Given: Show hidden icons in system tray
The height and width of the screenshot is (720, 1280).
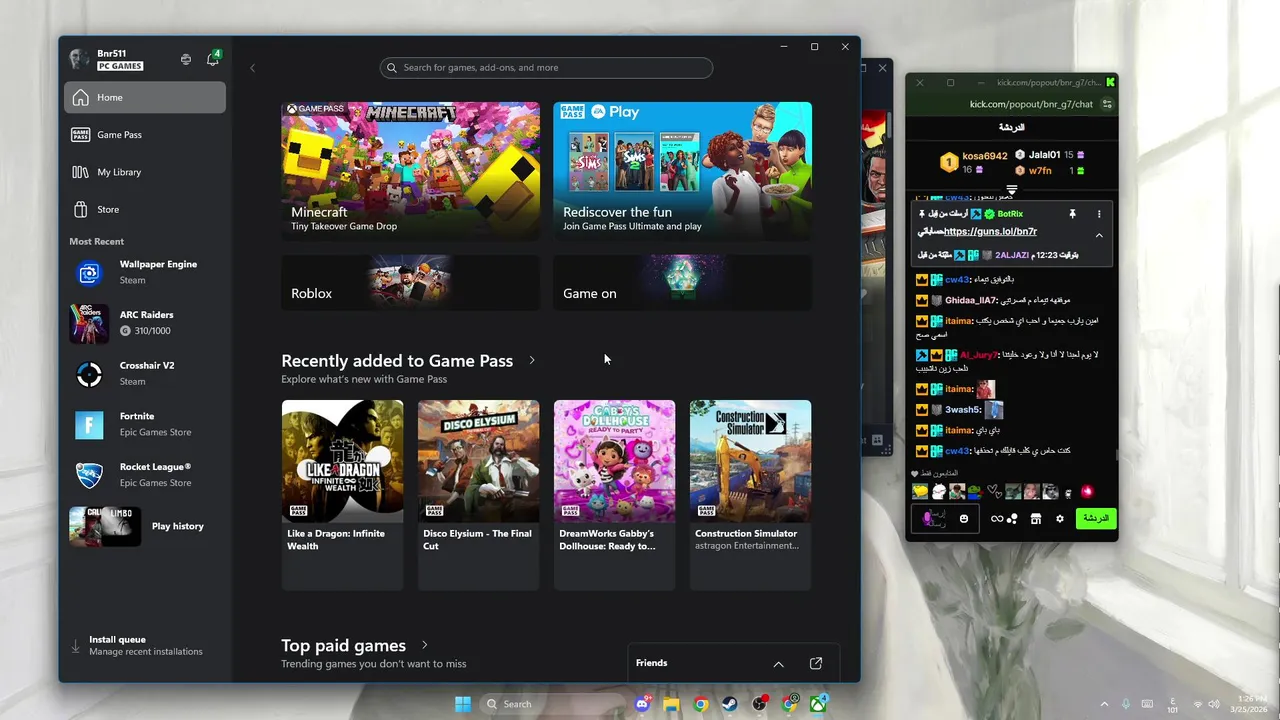Looking at the screenshot, I should coord(1104,704).
